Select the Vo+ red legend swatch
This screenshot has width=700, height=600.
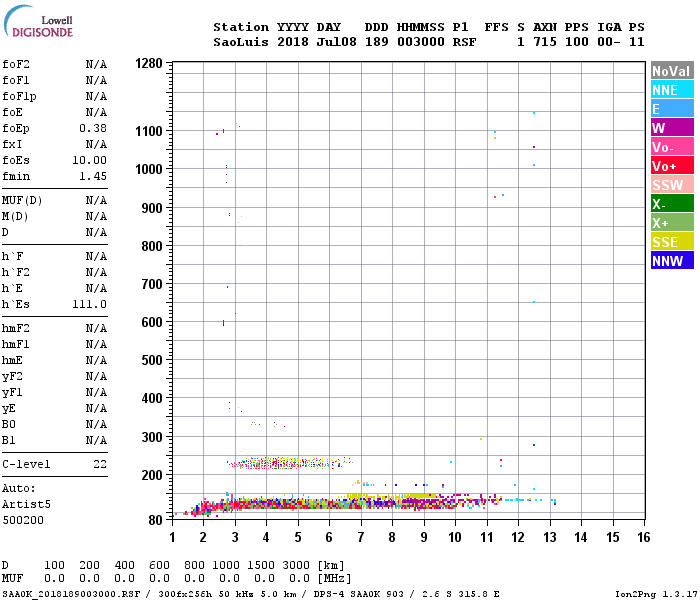pos(672,166)
